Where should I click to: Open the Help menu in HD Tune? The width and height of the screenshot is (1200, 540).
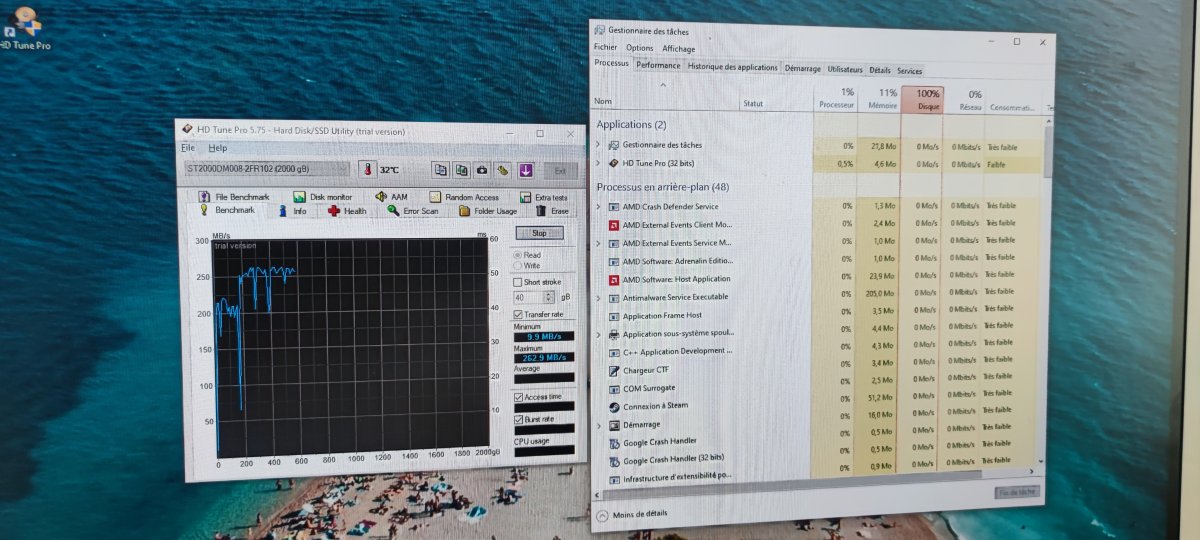tap(218, 148)
